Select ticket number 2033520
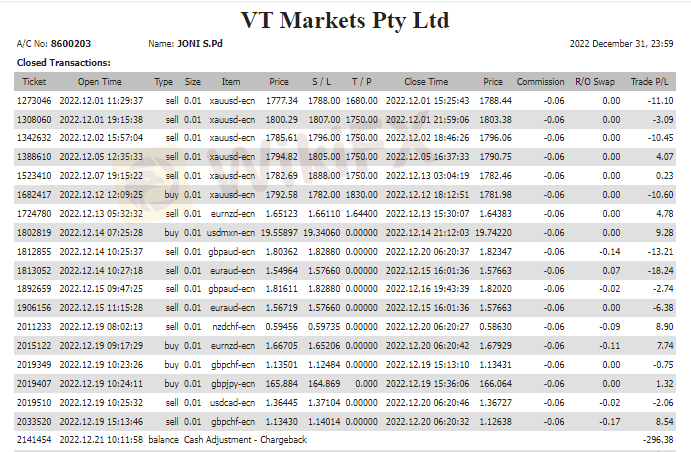The height and width of the screenshot is (452, 691). click(x=34, y=421)
